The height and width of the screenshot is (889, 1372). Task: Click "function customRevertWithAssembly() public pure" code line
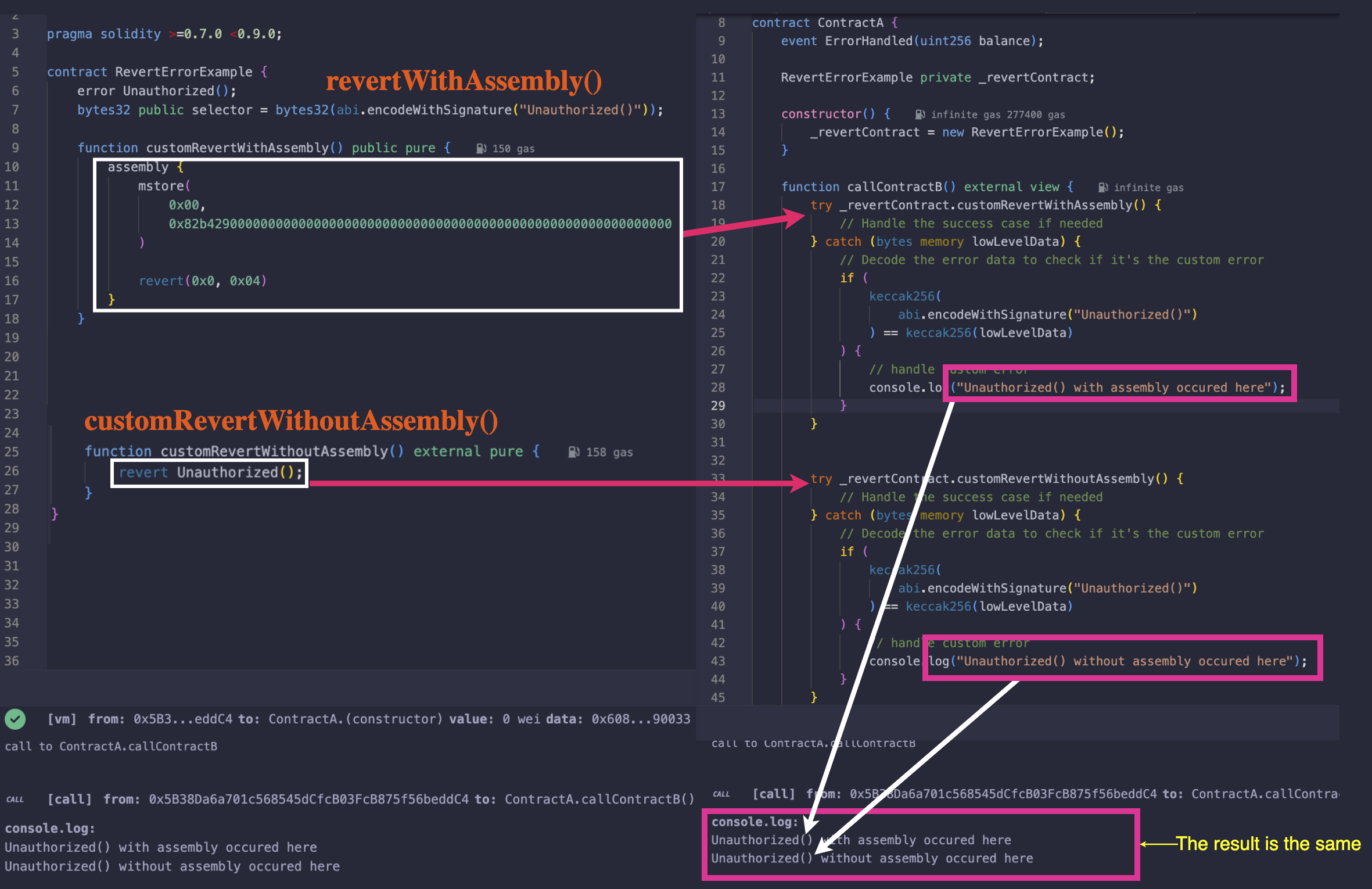click(x=264, y=148)
